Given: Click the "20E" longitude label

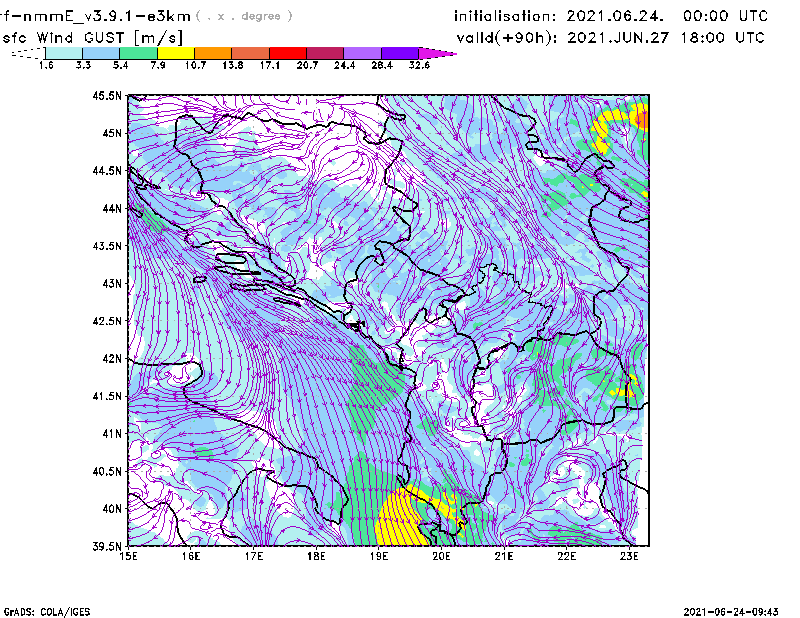Looking at the screenshot, I should click(x=441, y=556).
